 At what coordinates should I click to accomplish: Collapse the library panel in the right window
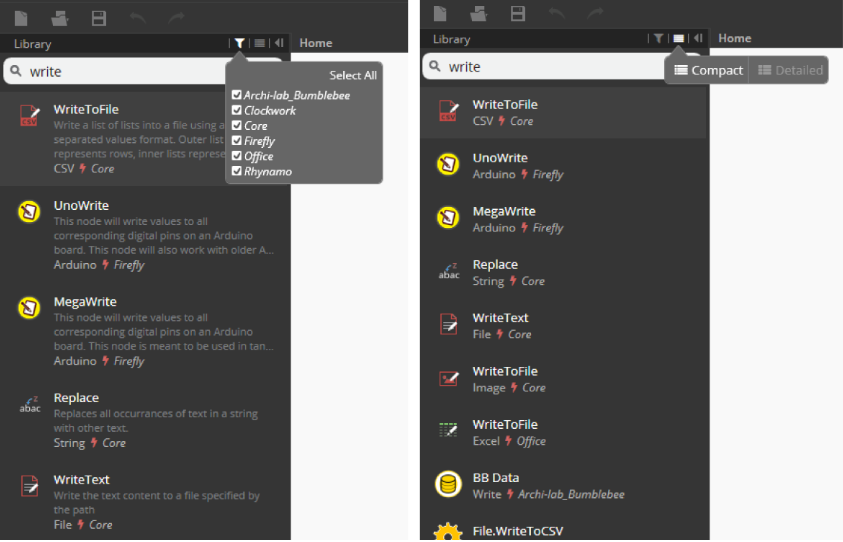click(x=698, y=38)
